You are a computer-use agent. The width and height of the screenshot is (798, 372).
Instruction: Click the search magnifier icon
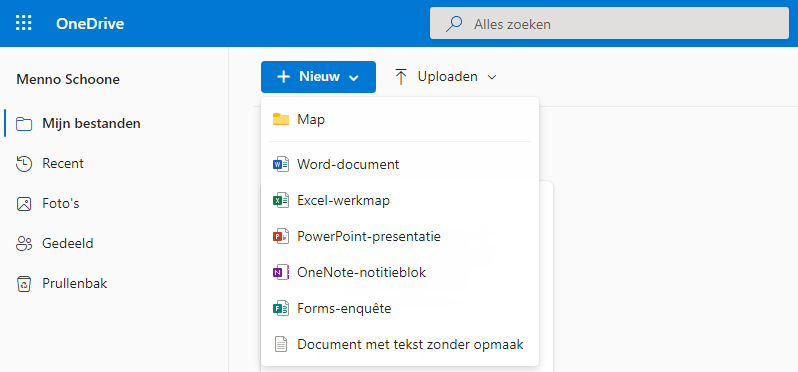coord(453,23)
